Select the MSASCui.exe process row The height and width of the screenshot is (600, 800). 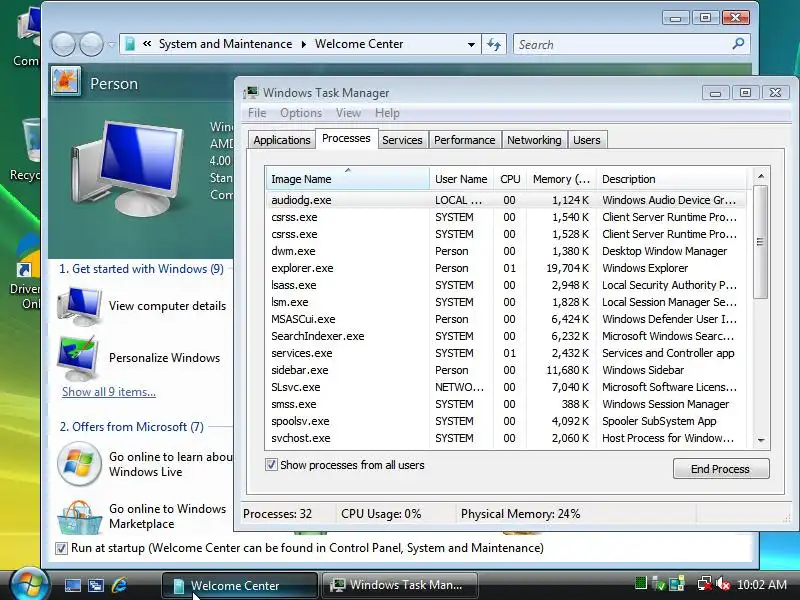pos(506,319)
